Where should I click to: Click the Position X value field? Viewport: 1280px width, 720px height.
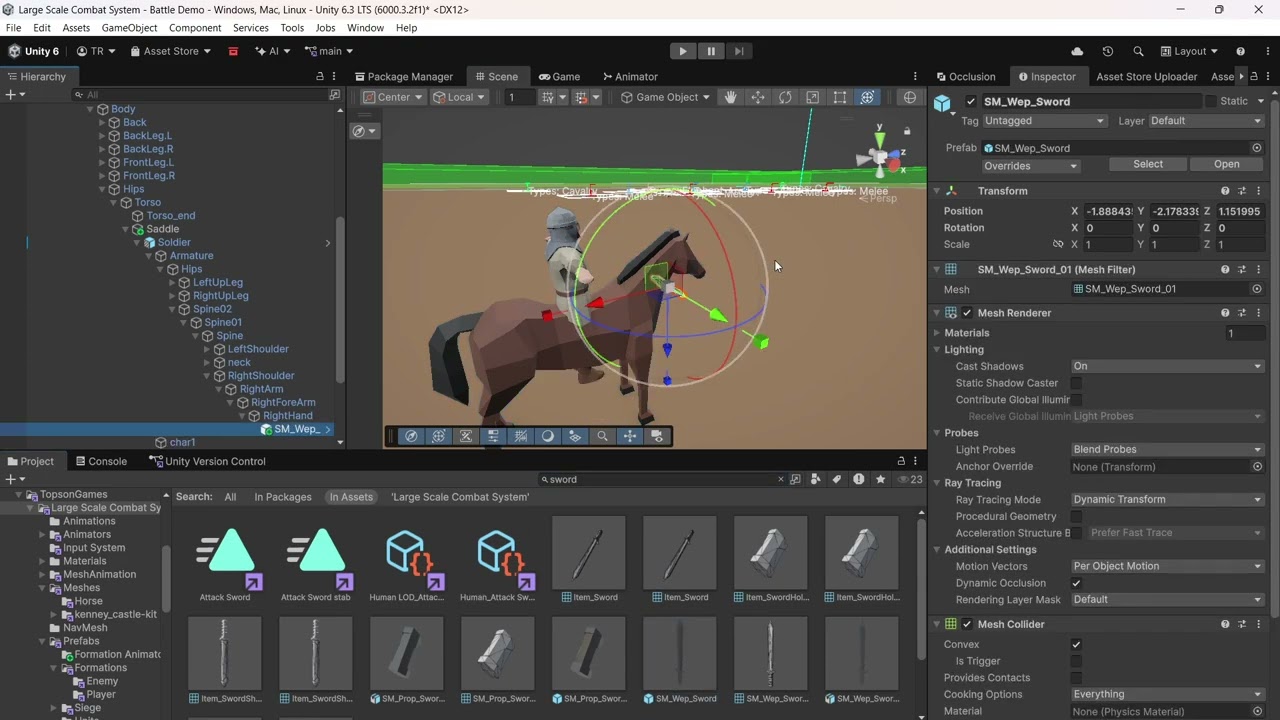tap(1109, 211)
